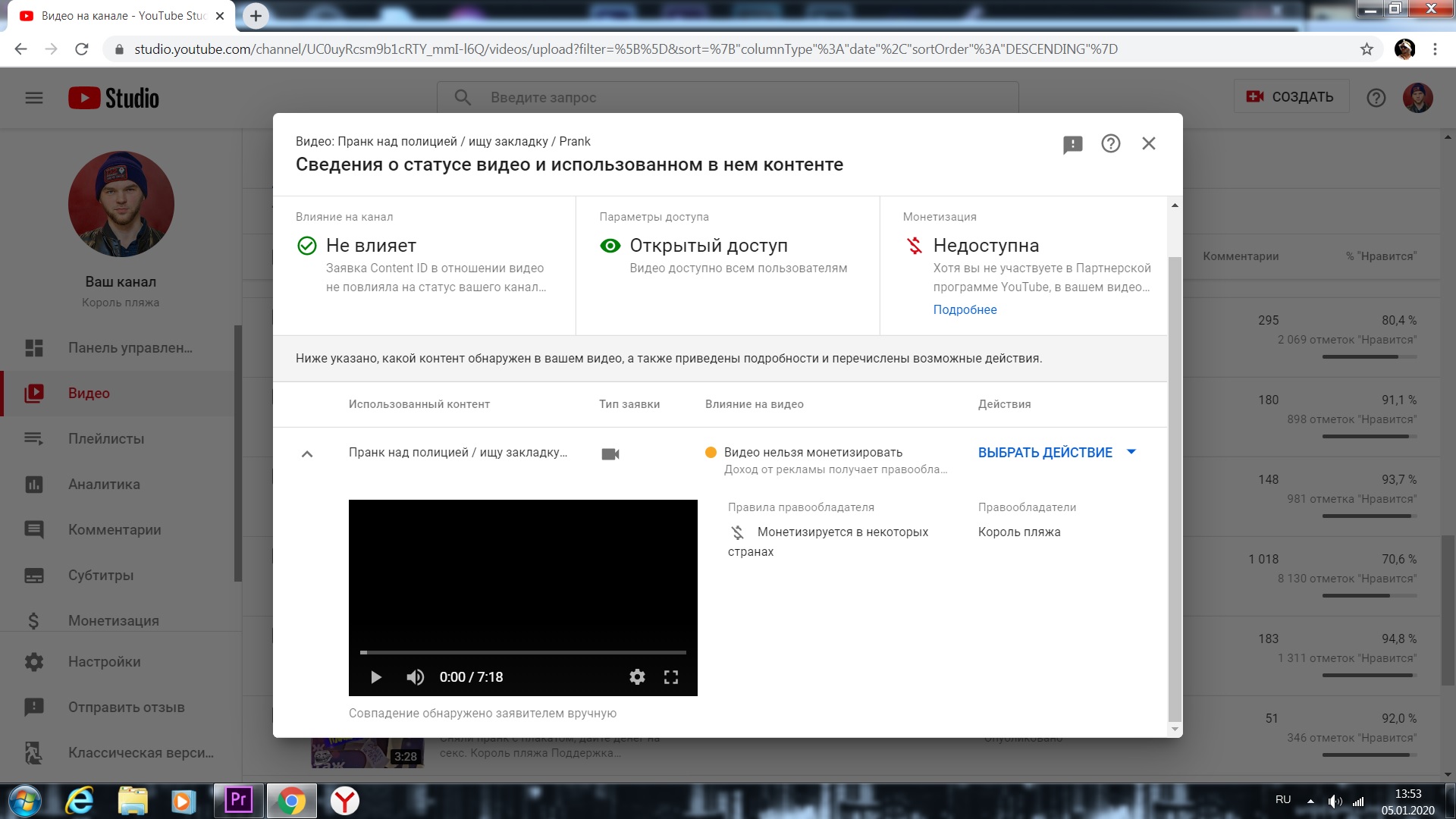
Task: Open 'Комментарии' in the sidebar
Action: [118, 530]
